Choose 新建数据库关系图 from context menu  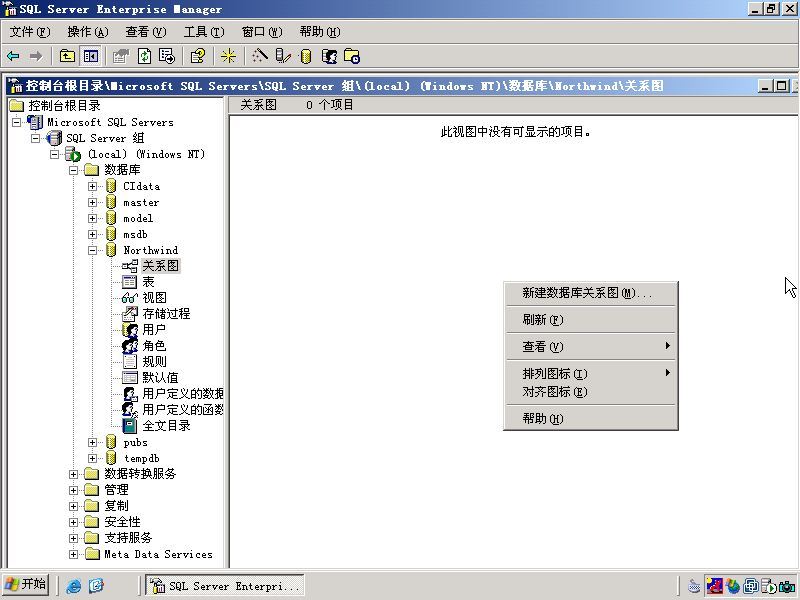tap(590, 293)
